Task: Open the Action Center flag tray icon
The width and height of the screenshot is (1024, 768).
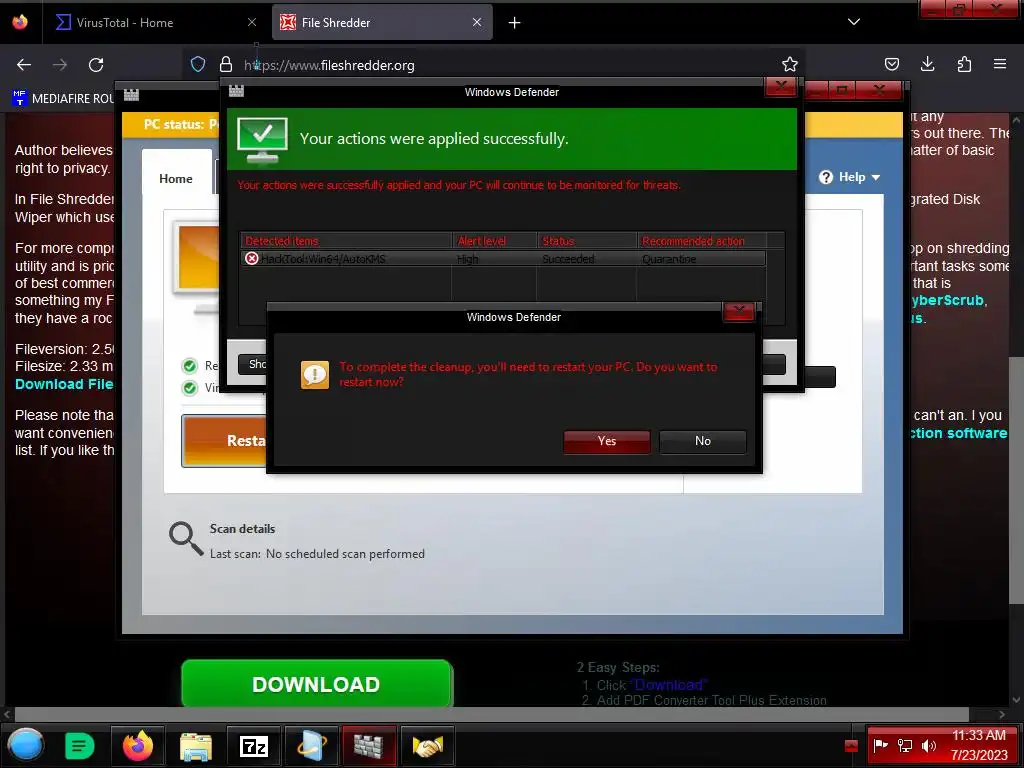Action: 880,745
